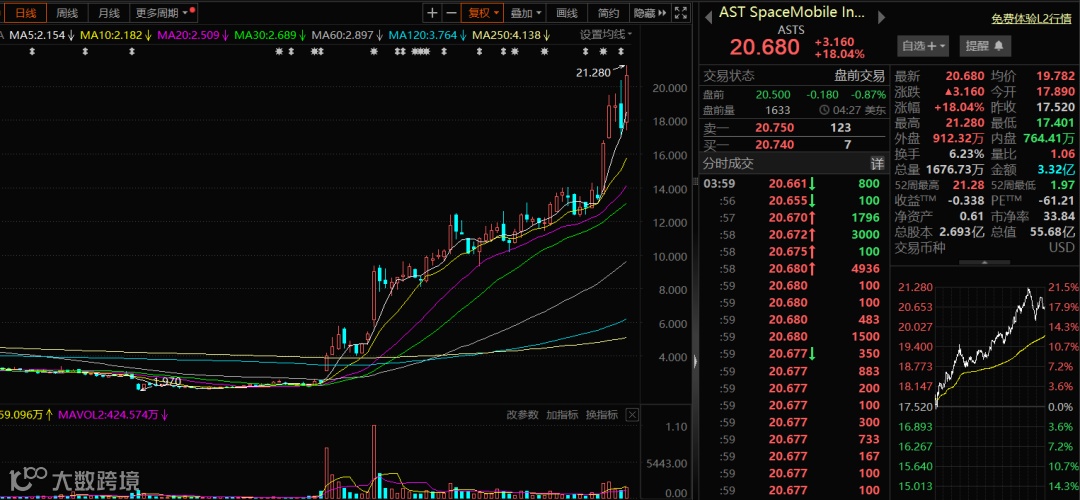Expand 更多周期 period dropdown
This screenshot has height=500, width=1080.
[x=164, y=12]
